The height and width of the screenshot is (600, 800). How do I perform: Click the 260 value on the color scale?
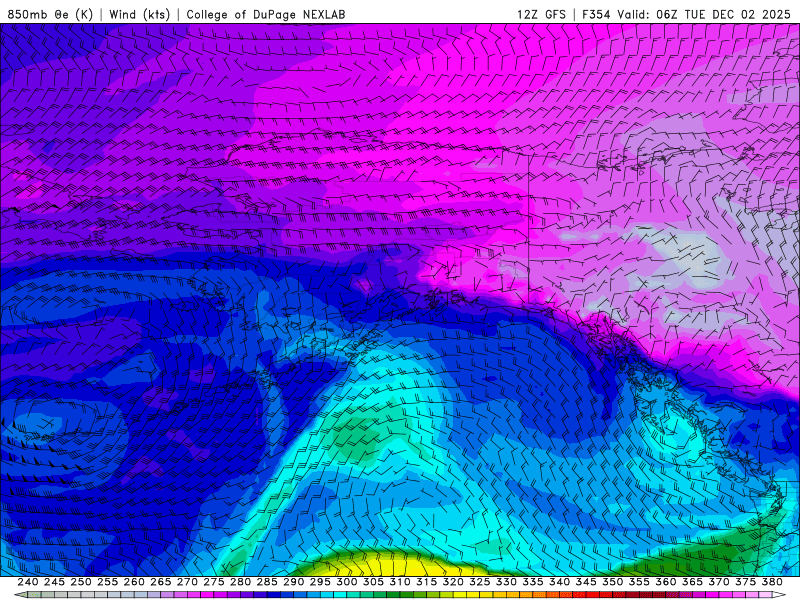pos(134,582)
